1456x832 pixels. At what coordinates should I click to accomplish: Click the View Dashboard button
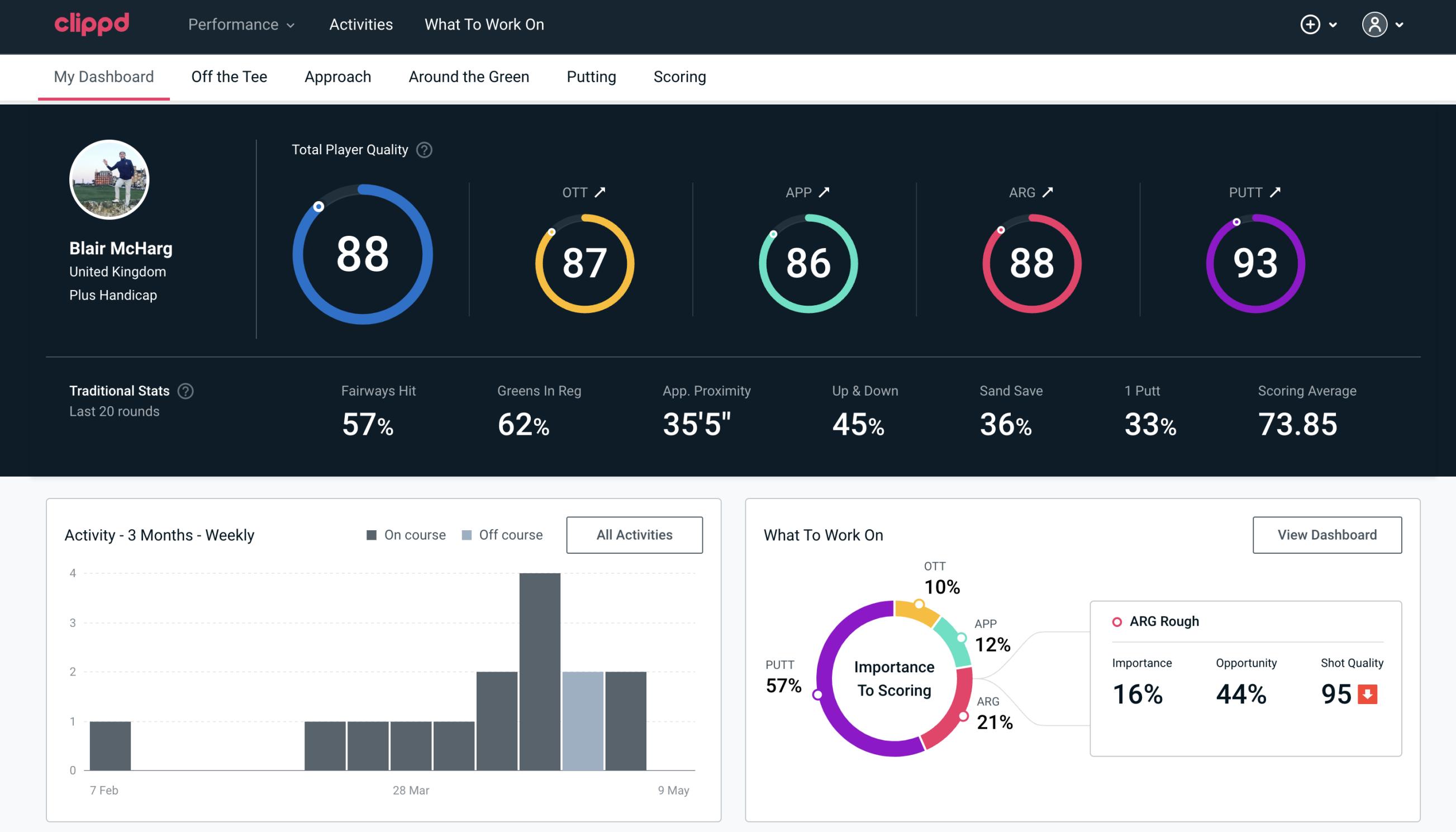[x=1327, y=534]
